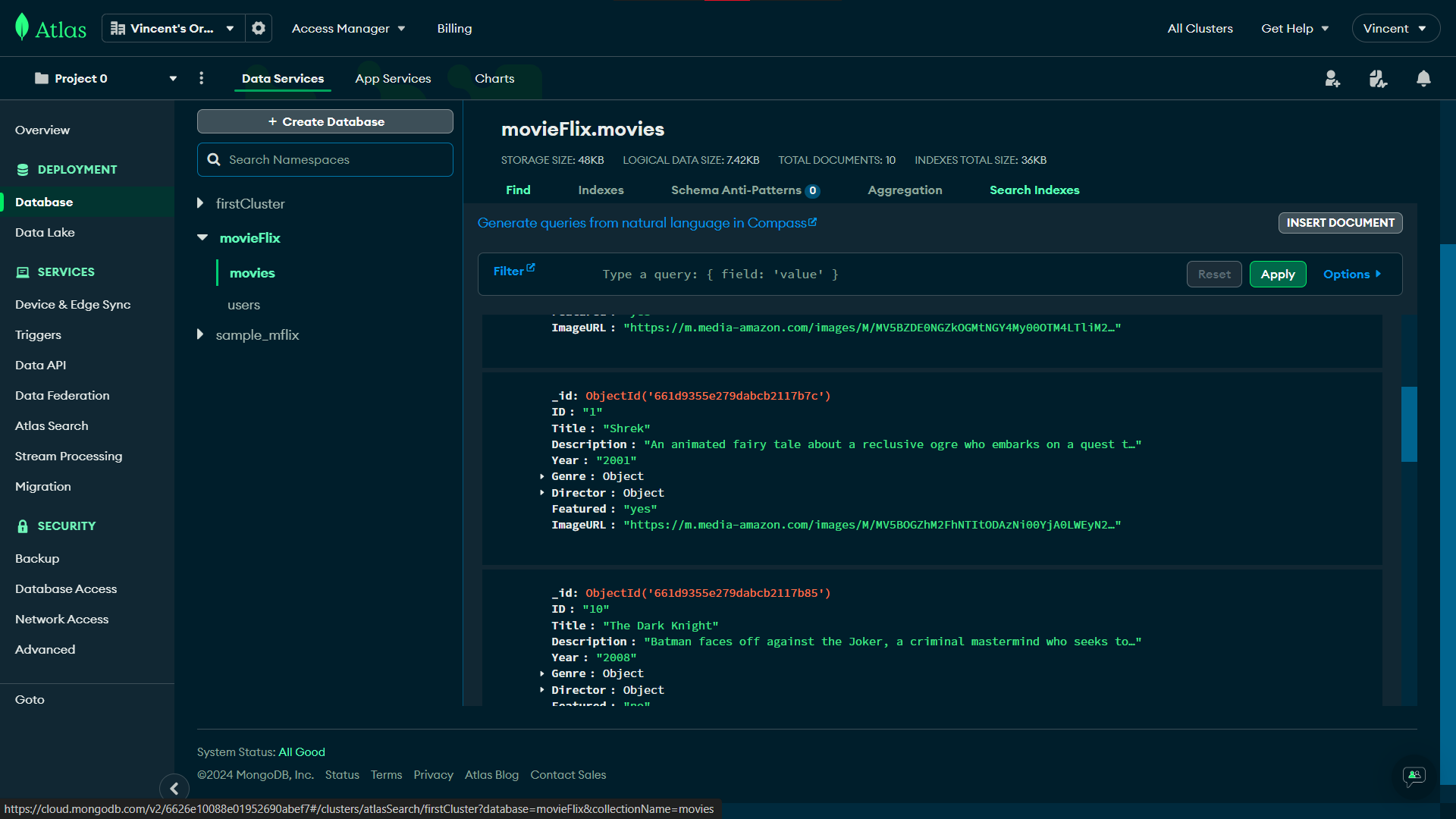Open Advanced in sidebar

coord(45,649)
